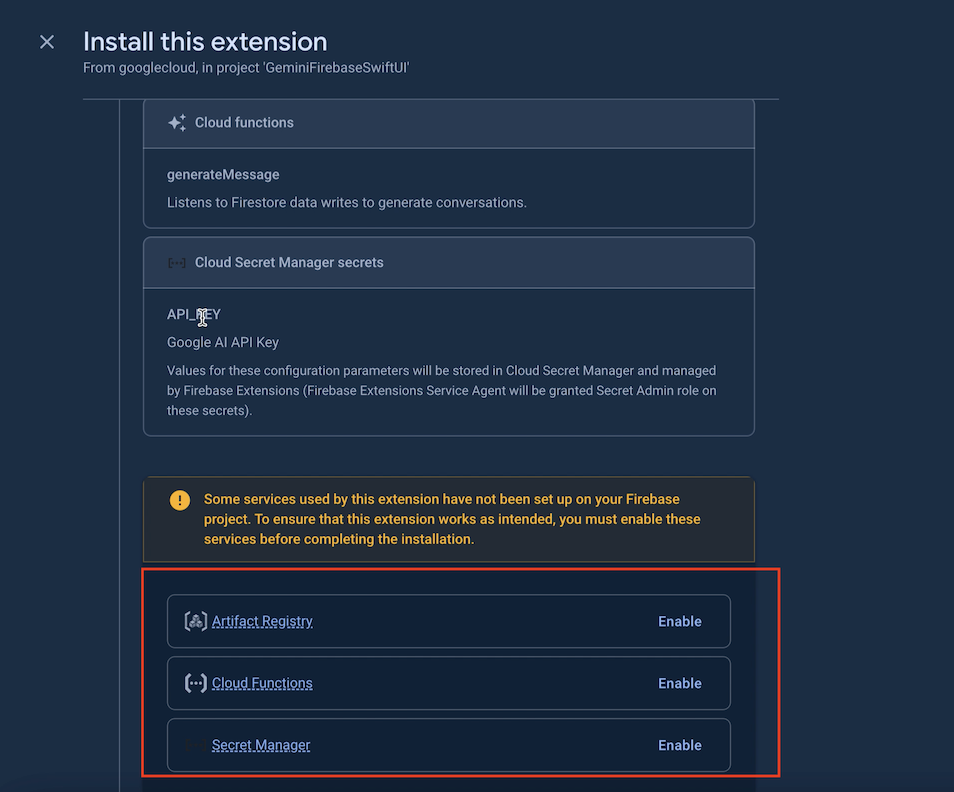Open the Secret Manager link
This screenshot has width=954, height=792.
[x=261, y=745]
